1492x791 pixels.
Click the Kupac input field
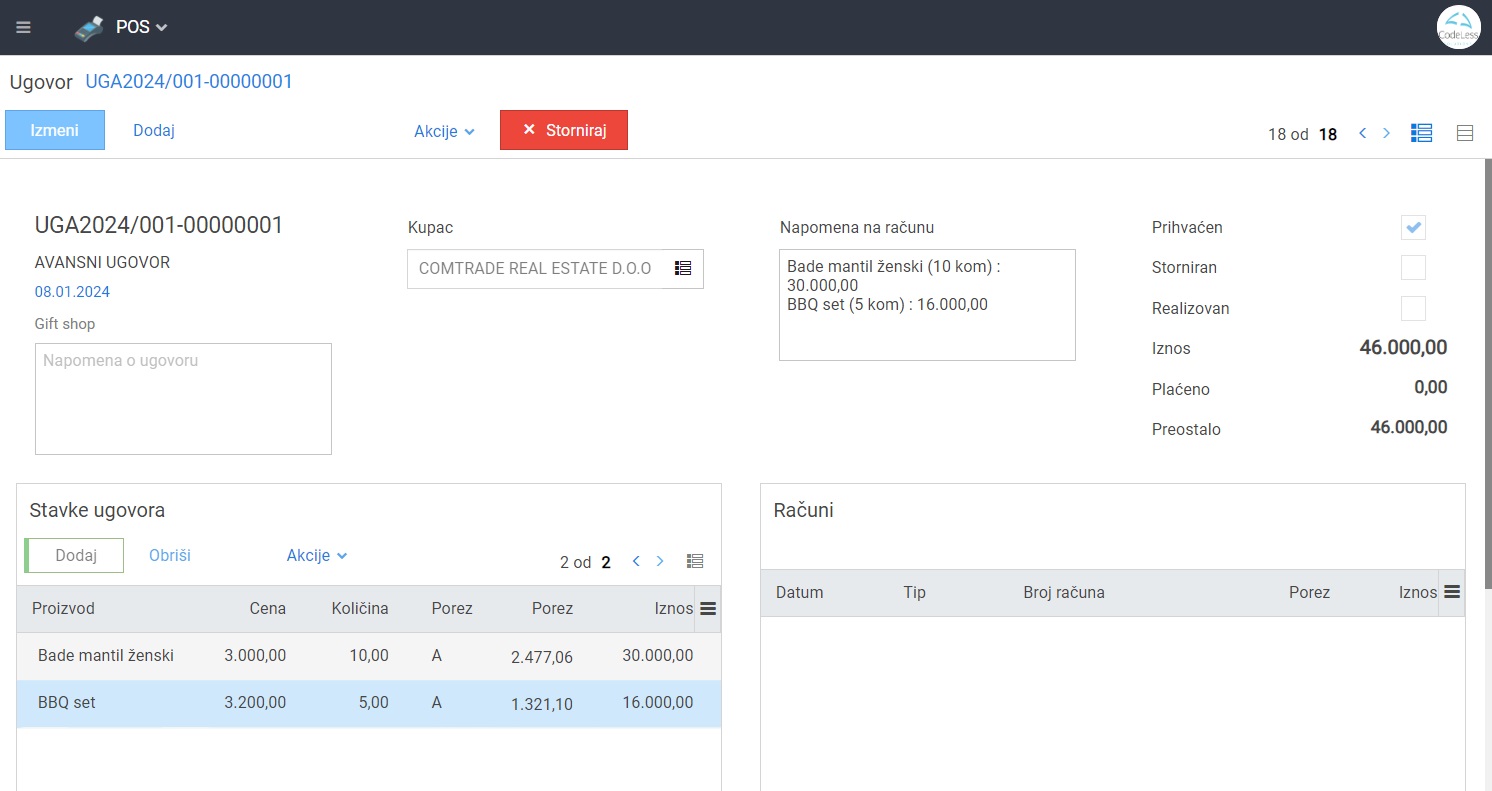tap(535, 269)
